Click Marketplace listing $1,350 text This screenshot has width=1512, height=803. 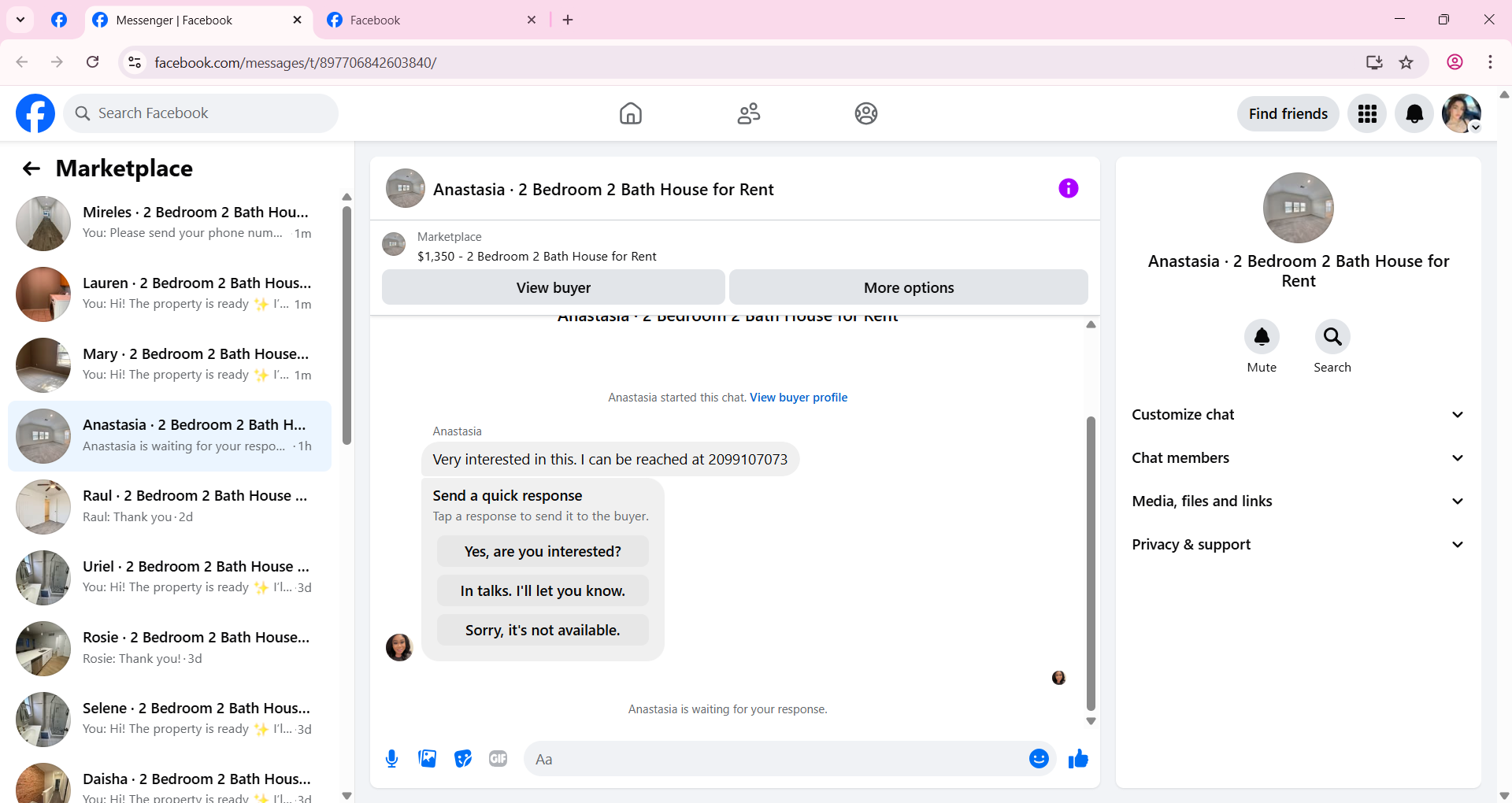(x=536, y=257)
